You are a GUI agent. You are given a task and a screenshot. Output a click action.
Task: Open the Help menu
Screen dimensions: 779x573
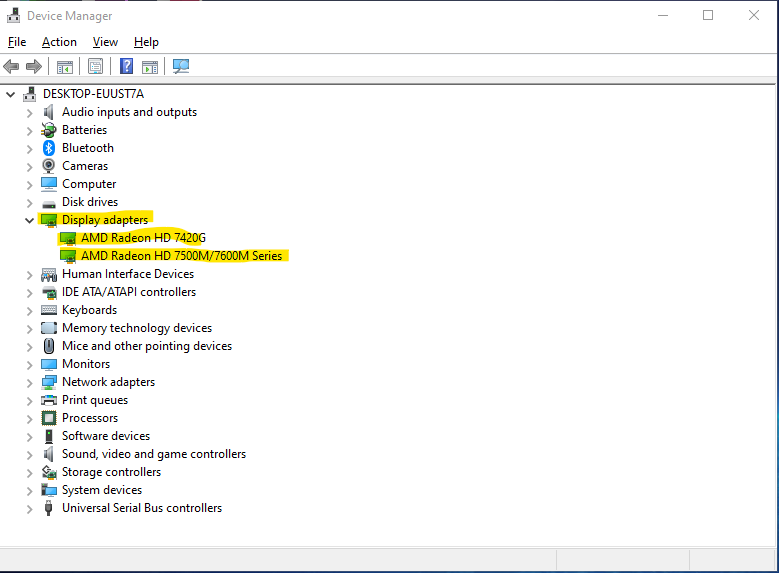tap(146, 42)
